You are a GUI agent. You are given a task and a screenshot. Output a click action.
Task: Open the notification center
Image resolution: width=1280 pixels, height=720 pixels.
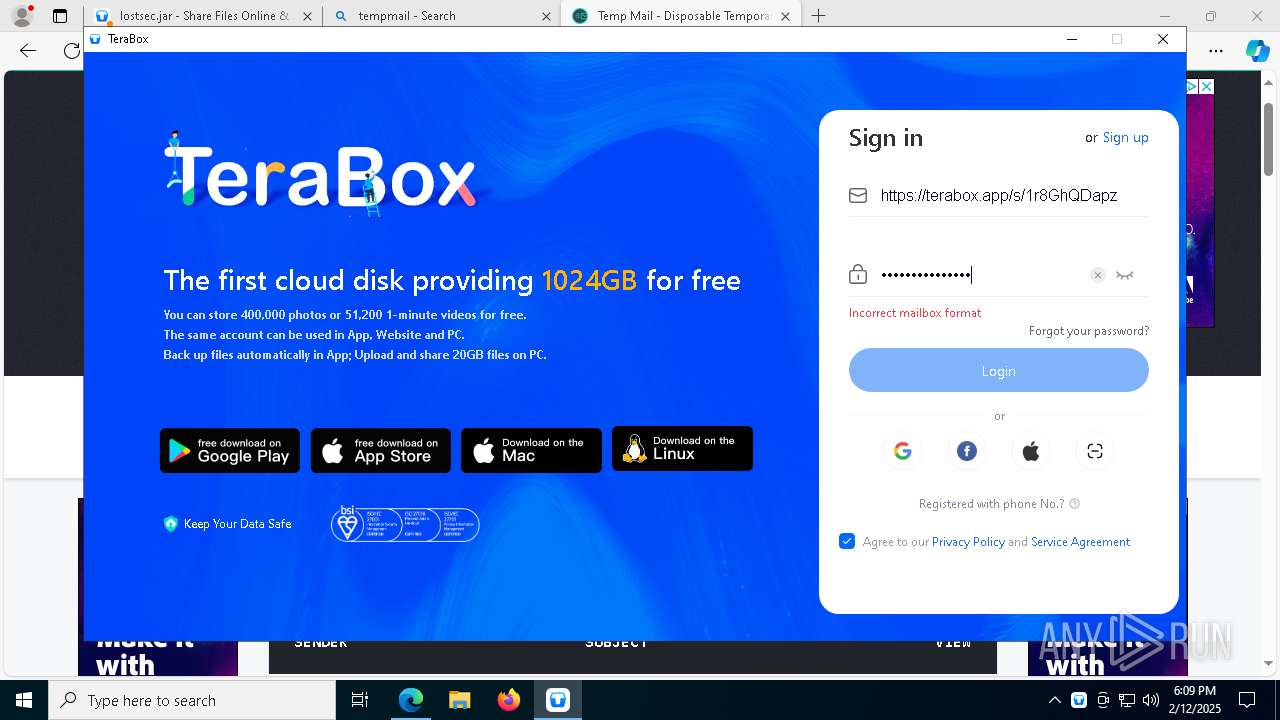(1247, 700)
